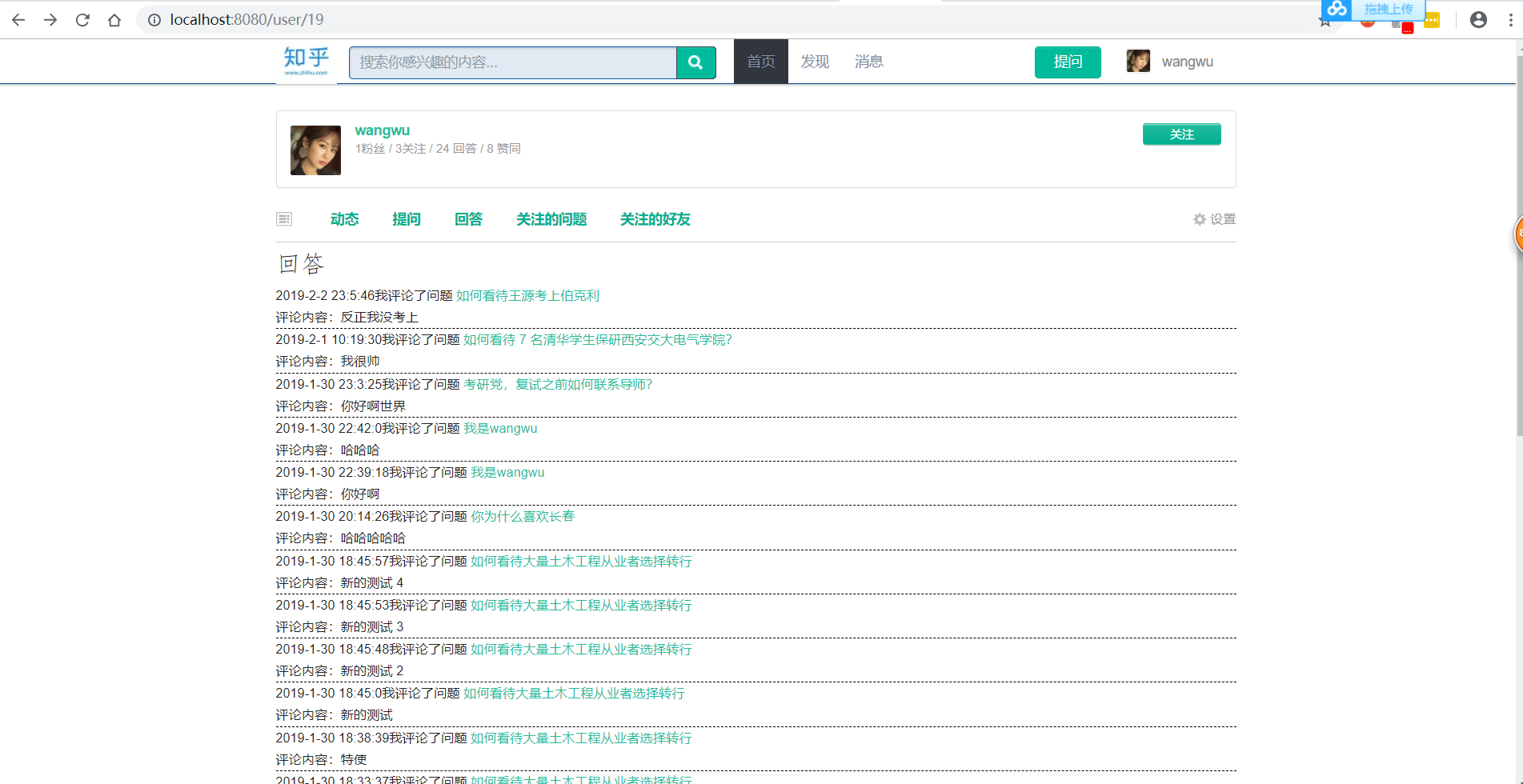
Task: Click comment text 评论内容：新的测试 3
Action: 340,627
